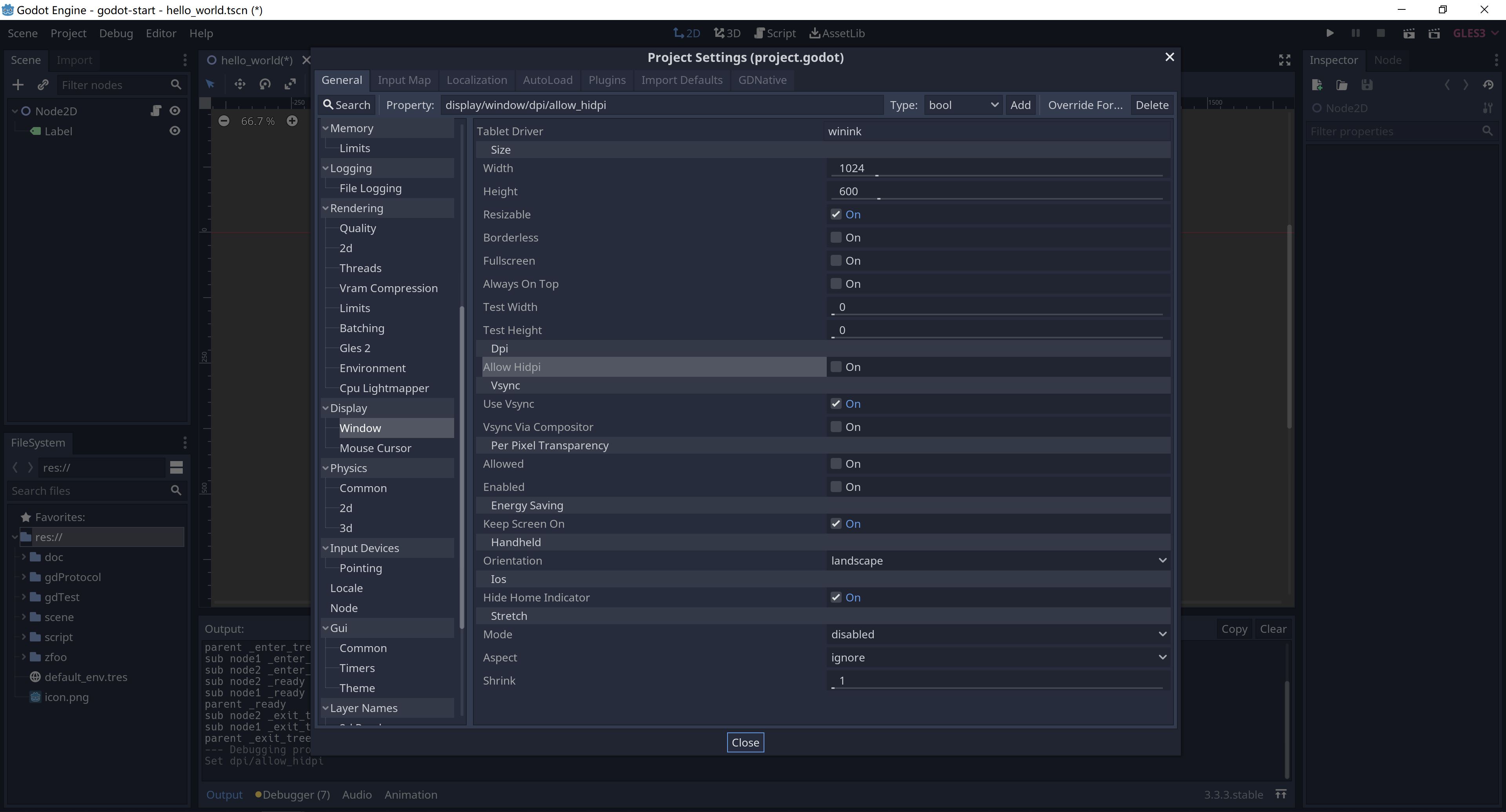Click the Add property button
Image resolution: width=1506 pixels, height=812 pixels.
coord(1020,105)
